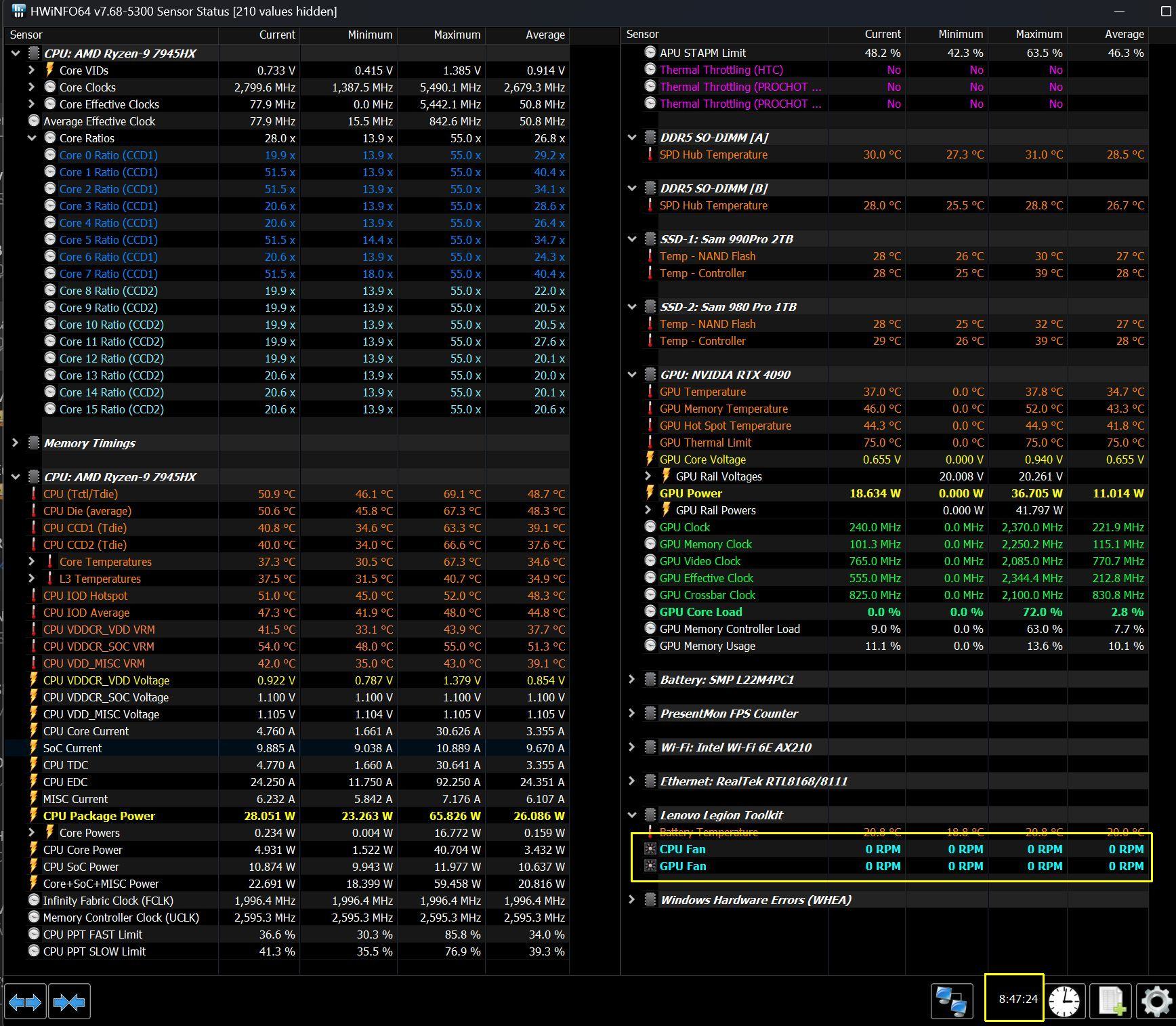Expand the Core VIDs row

(x=31, y=70)
